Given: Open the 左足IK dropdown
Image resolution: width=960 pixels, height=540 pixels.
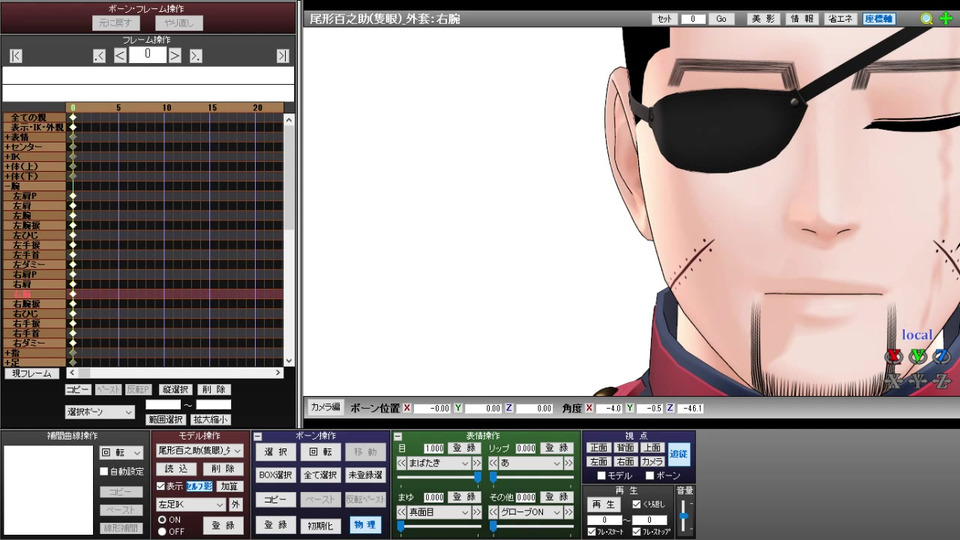Looking at the screenshot, I should click(190, 504).
